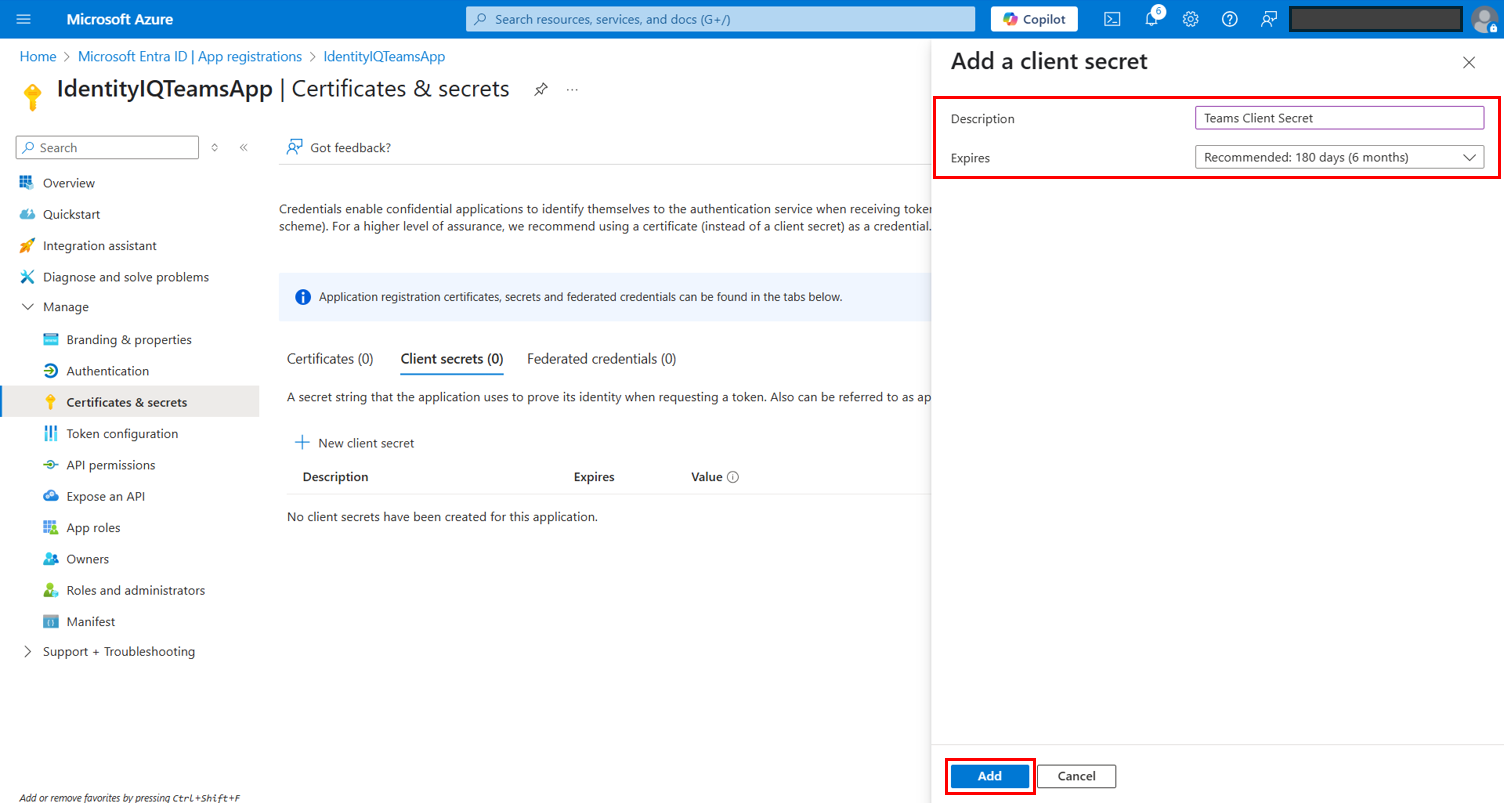This screenshot has height=803, width=1506.
Task: Click the info icon next to Value
Action: coord(733,477)
